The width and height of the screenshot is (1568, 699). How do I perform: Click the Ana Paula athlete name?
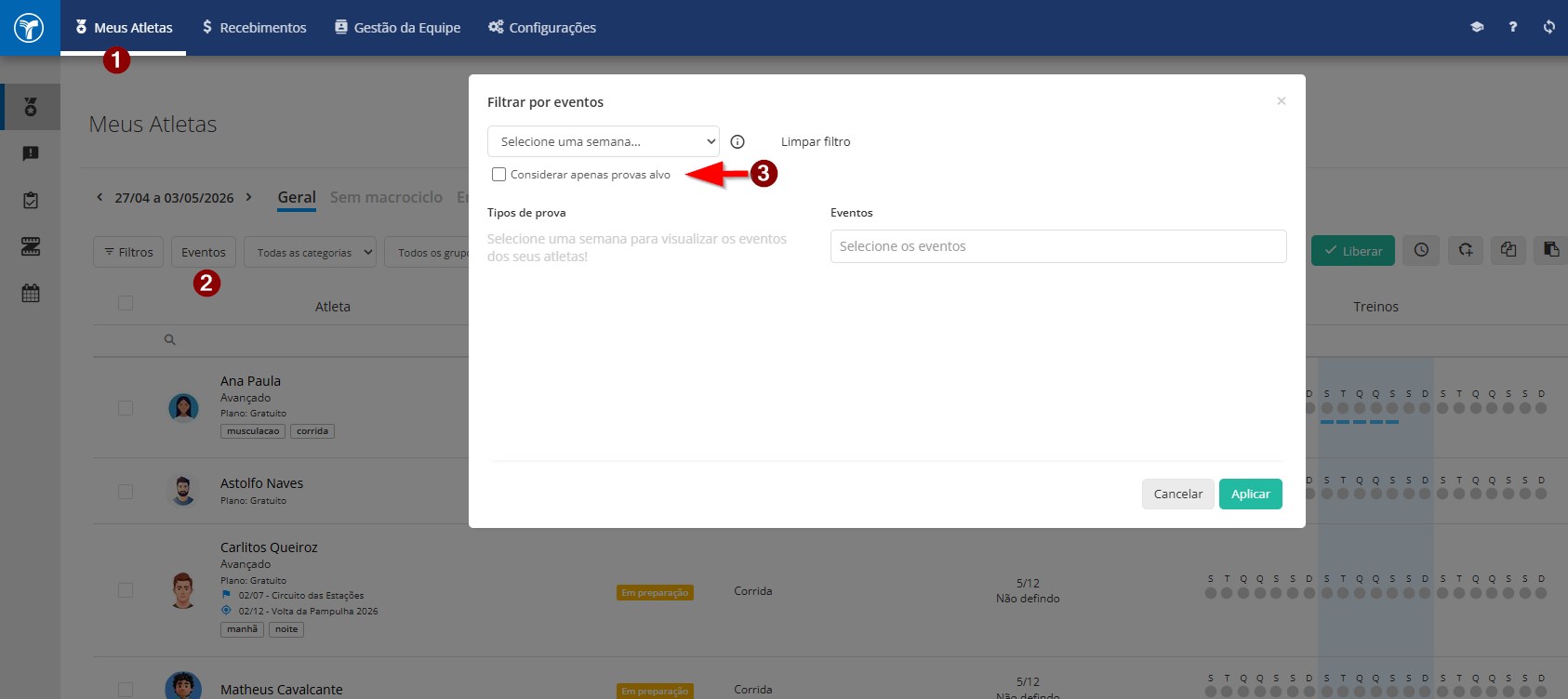tap(250, 381)
